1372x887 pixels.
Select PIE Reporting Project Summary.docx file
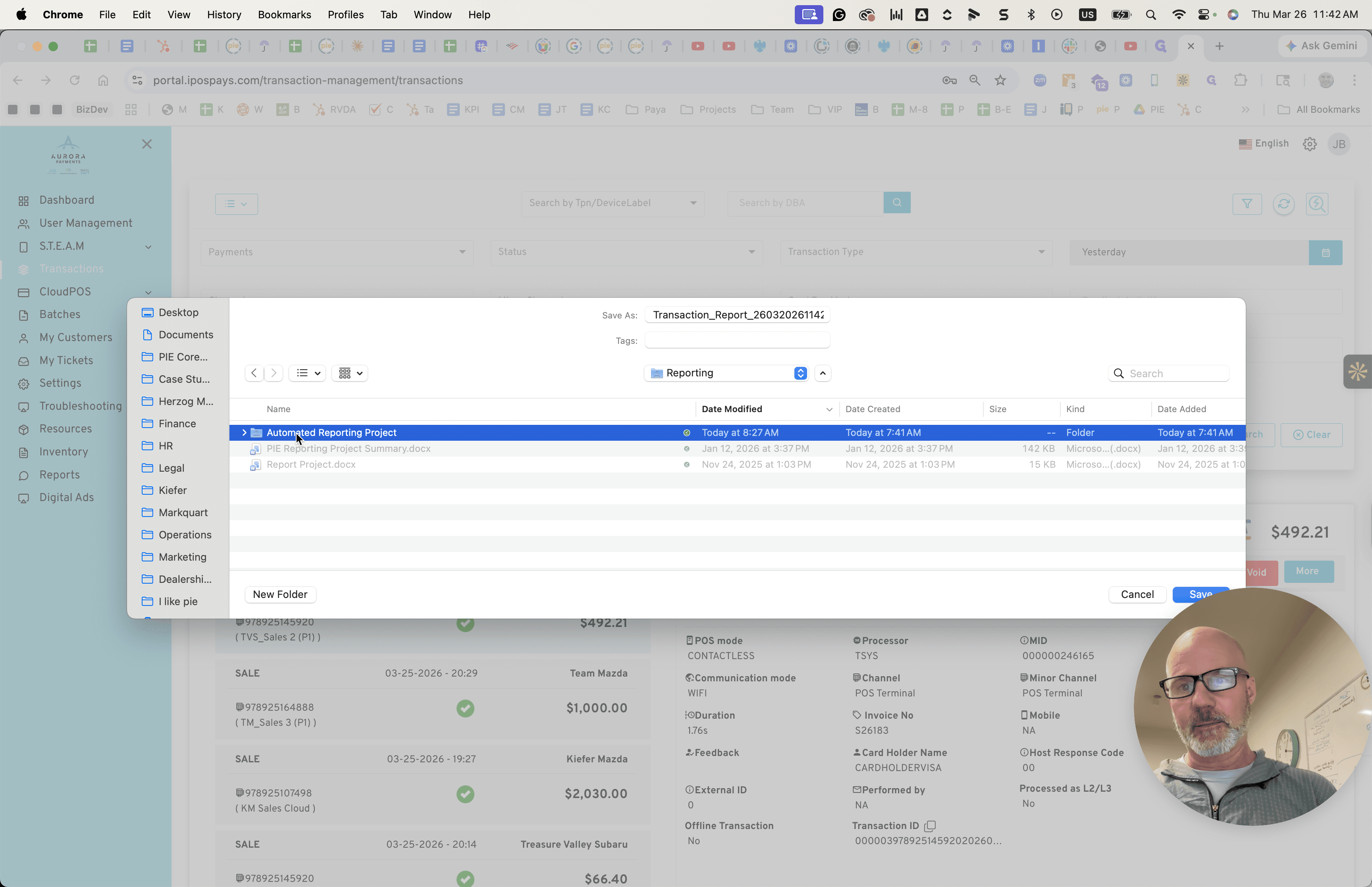[x=737, y=449]
